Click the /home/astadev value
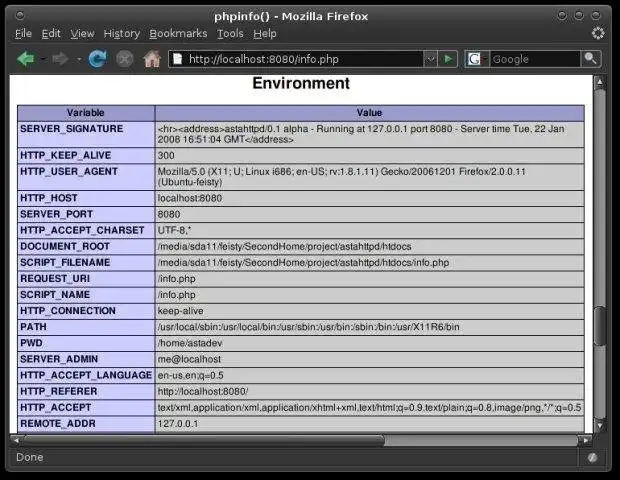Screen dimensions: 620x480 click(190, 343)
